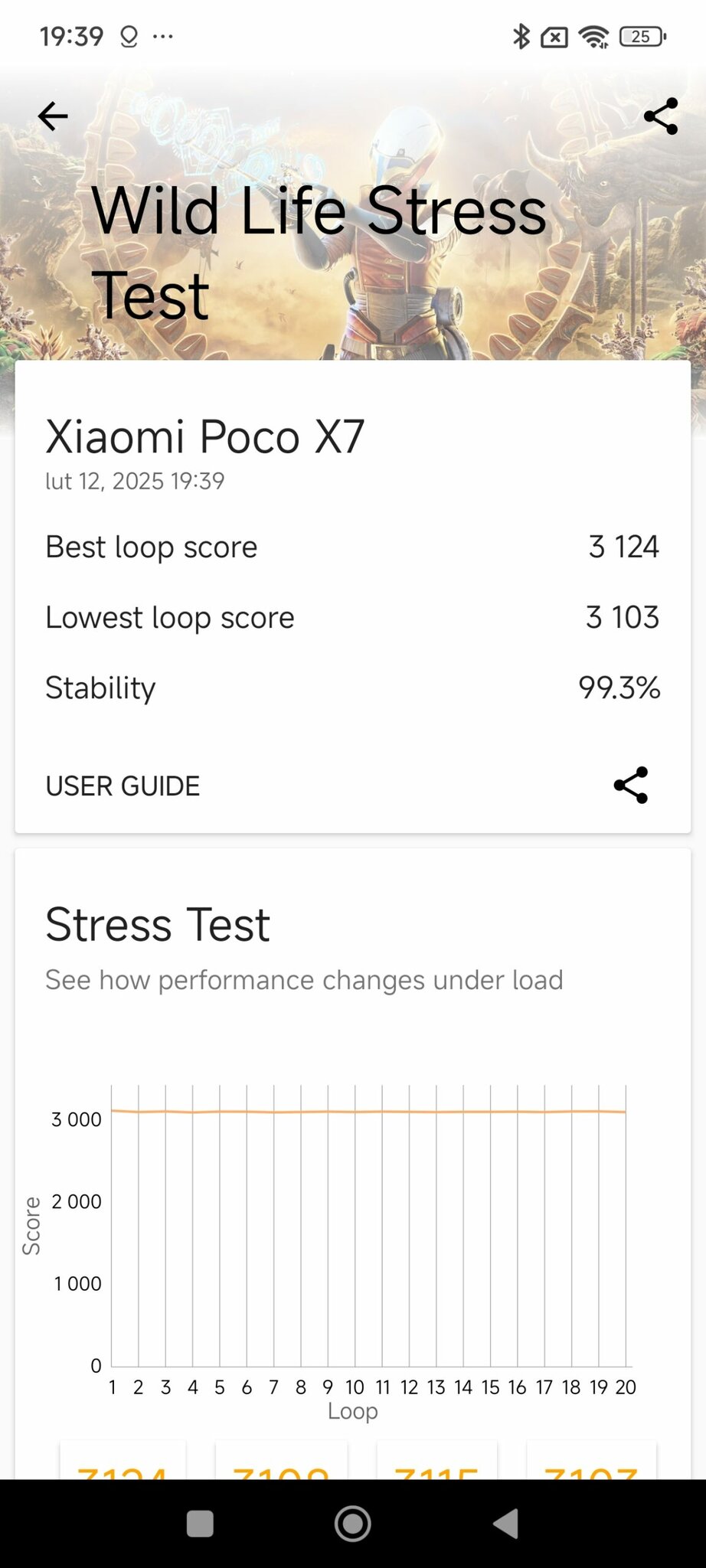Tap loop 20 on the stress chart
The image size is (706, 1568).
pos(626,1387)
